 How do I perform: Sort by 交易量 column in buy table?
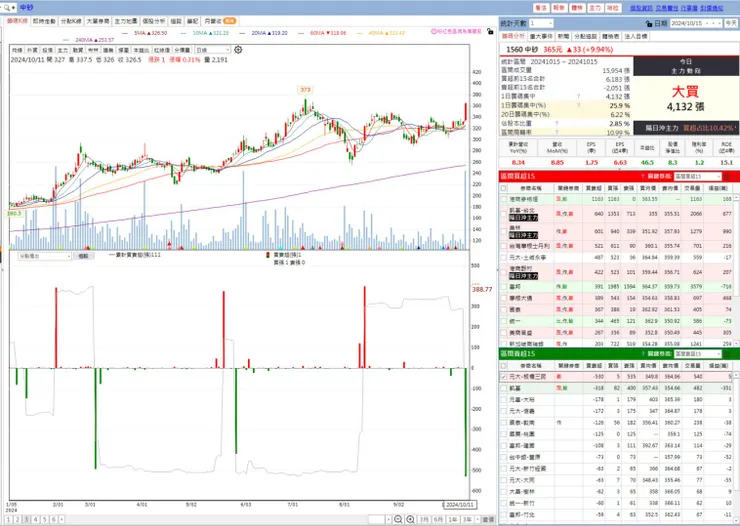click(x=692, y=188)
